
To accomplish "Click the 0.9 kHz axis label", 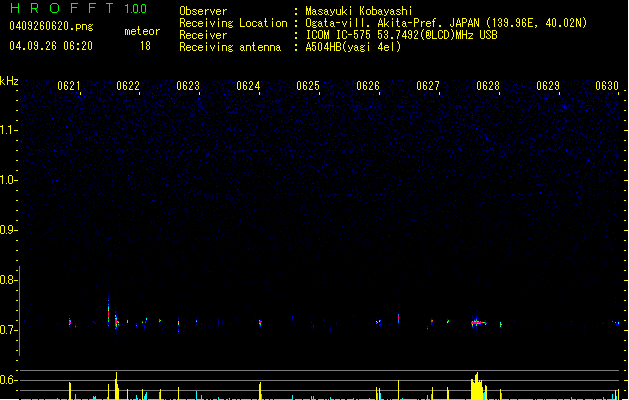I will coord(8,229).
